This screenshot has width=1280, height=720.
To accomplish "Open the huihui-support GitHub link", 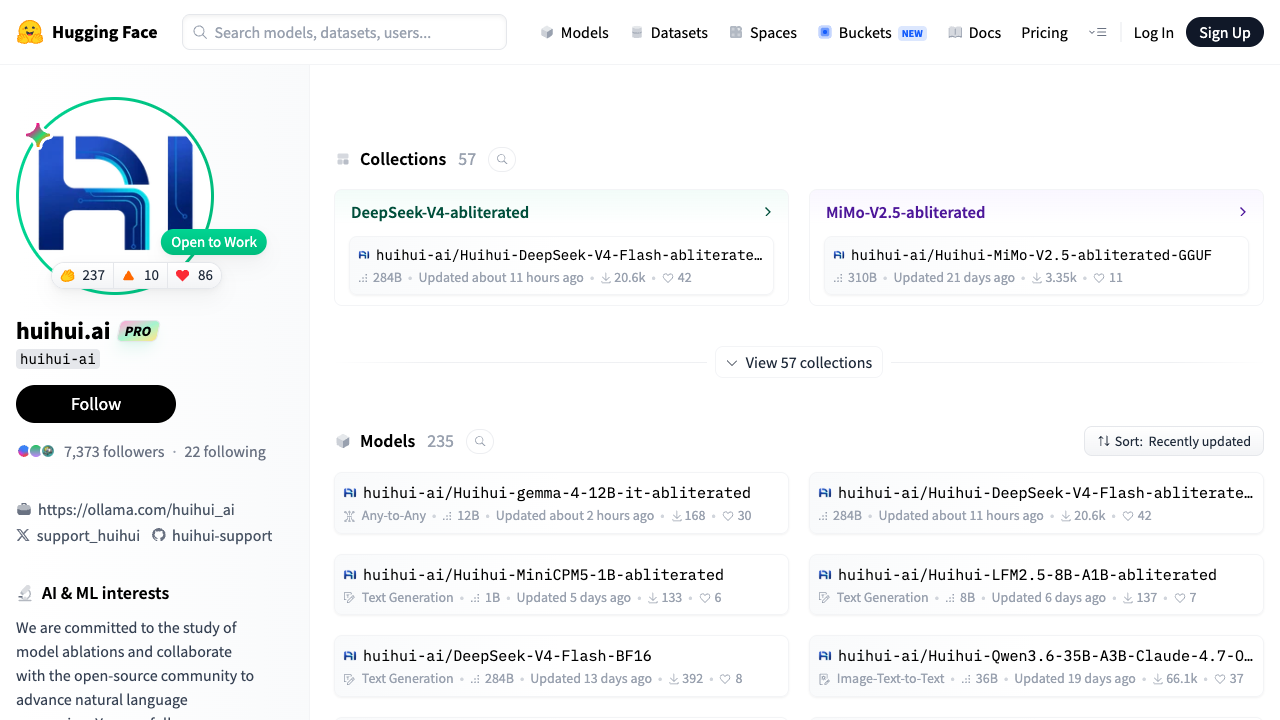I will pyautogui.click(x=222, y=535).
